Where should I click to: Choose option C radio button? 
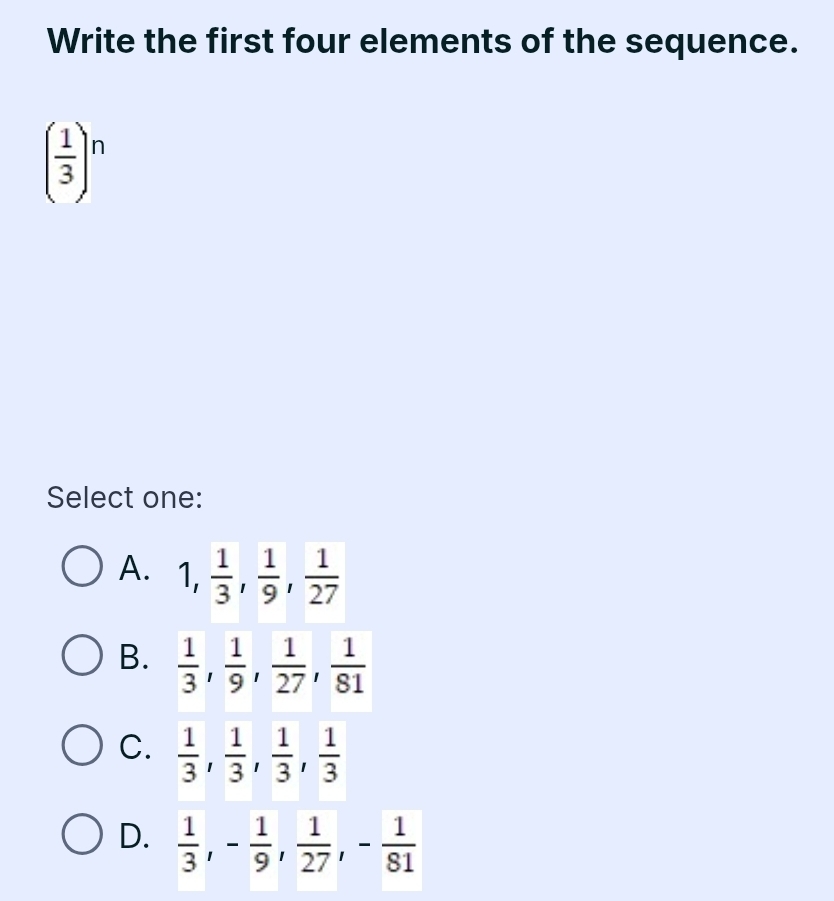(83, 747)
